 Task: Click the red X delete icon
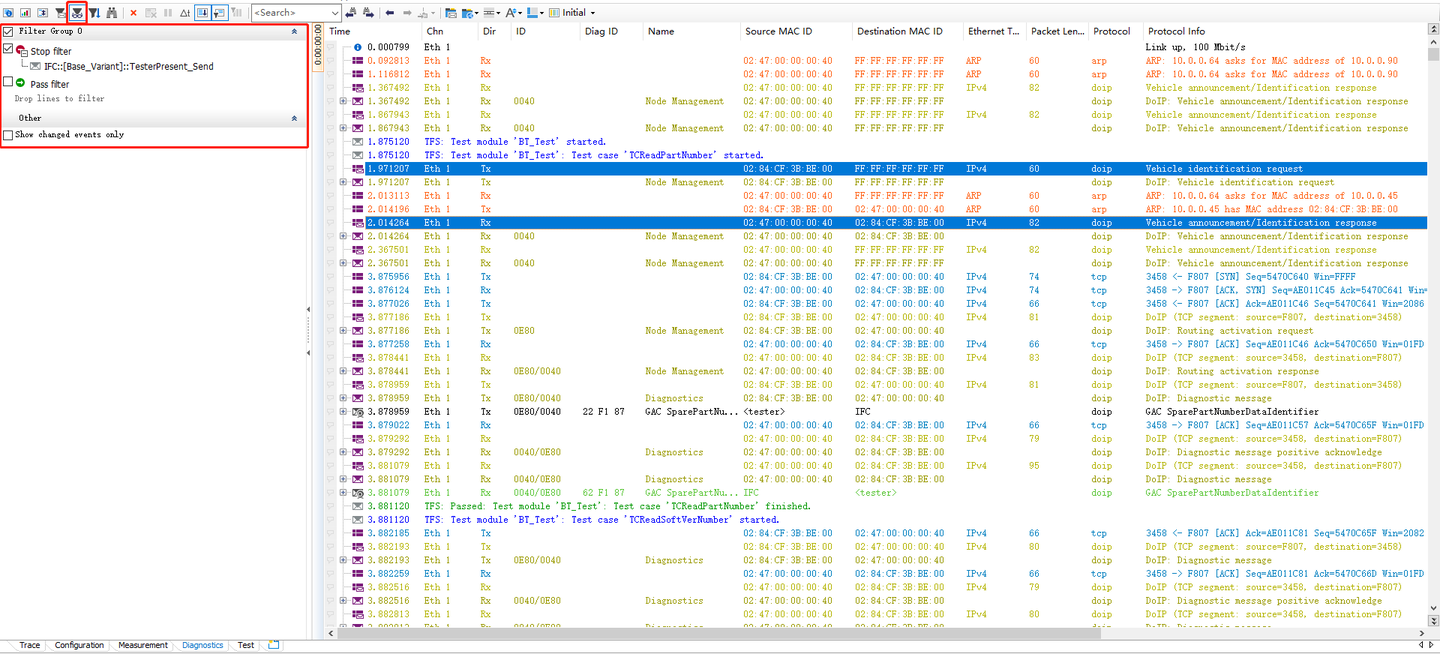pyautogui.click(x=133, y=12)
